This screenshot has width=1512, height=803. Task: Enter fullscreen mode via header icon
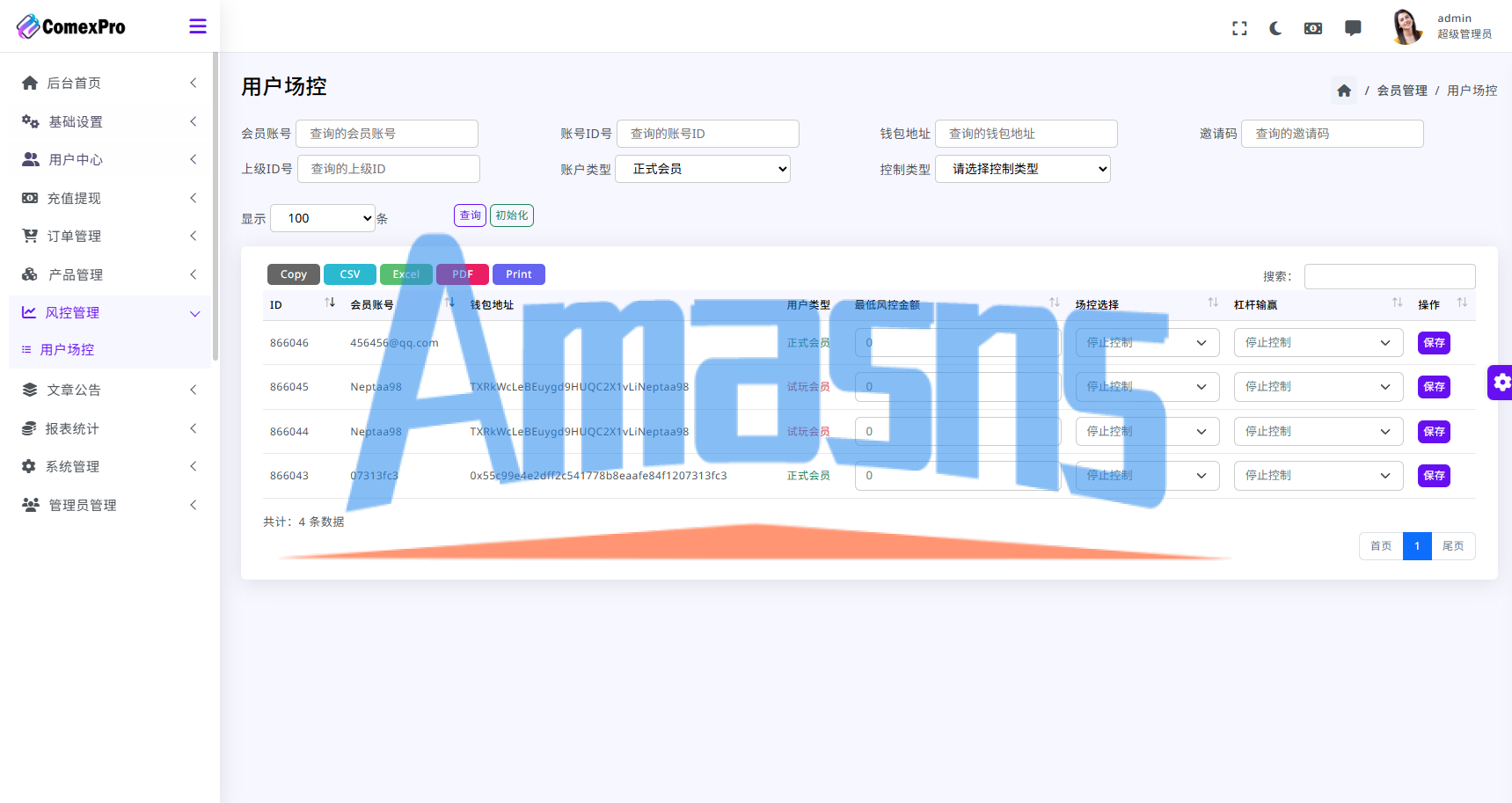click(1239, 28)
